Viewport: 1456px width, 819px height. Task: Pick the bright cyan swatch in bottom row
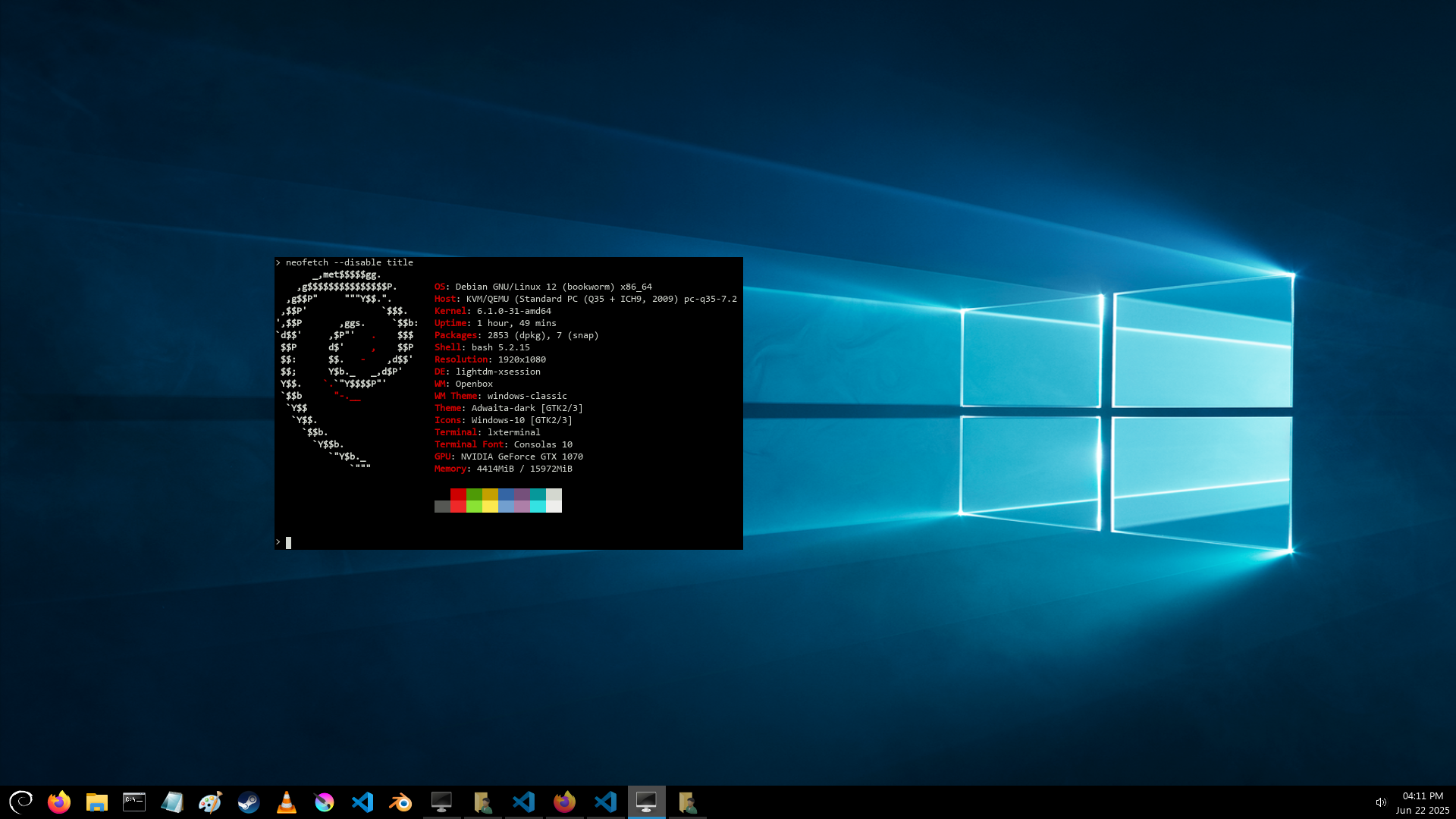(538, 507)
